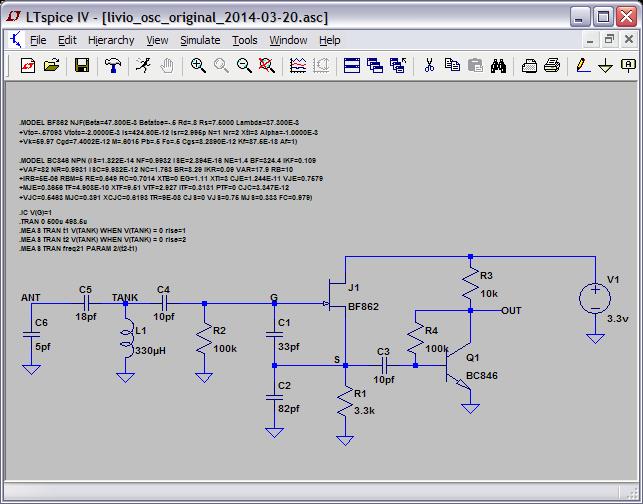Click the .IC V(G)=1 directive
The height and width of the screenshot is (504, 643).
(36, 212)
